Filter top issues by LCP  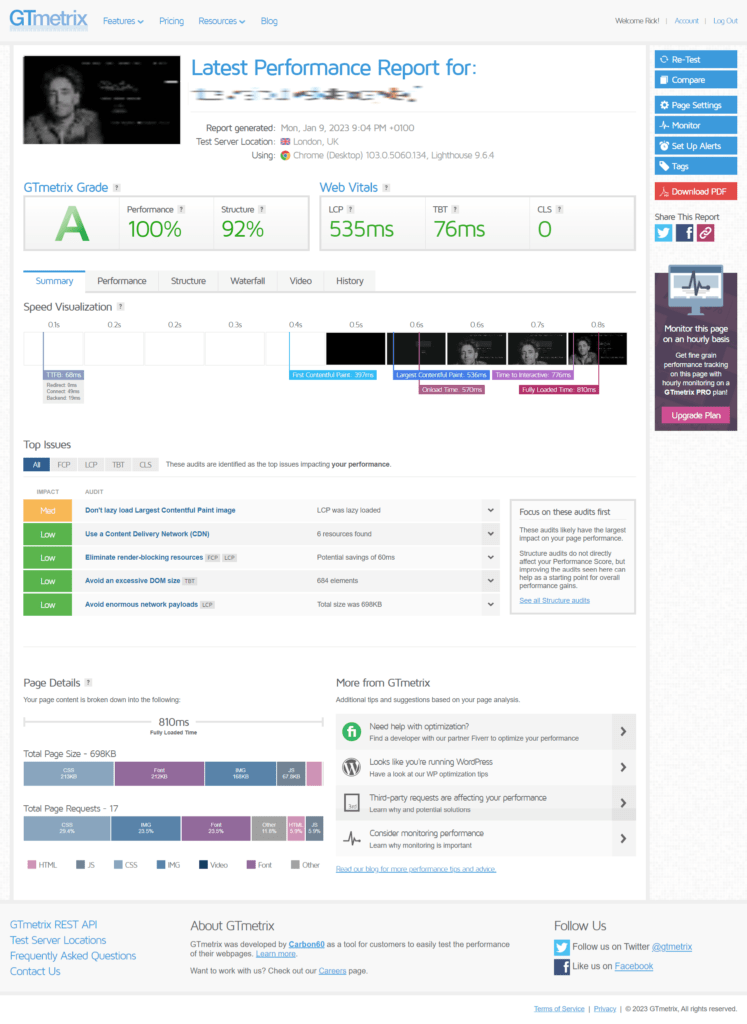[91, 465]
